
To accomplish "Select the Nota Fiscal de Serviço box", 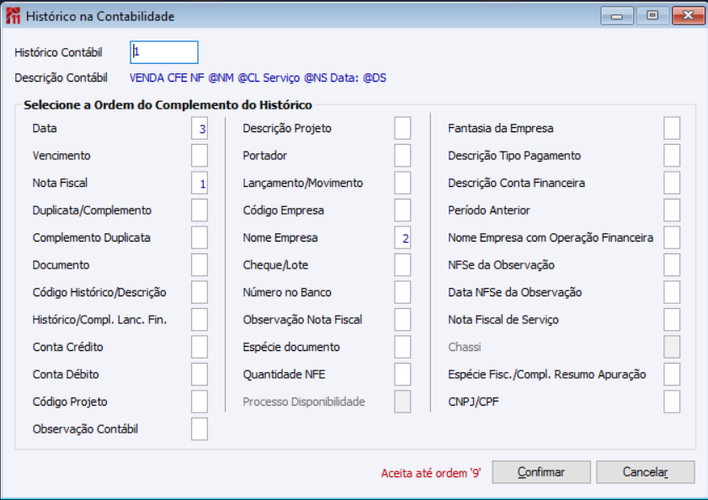I will click(x=672, y=320).
